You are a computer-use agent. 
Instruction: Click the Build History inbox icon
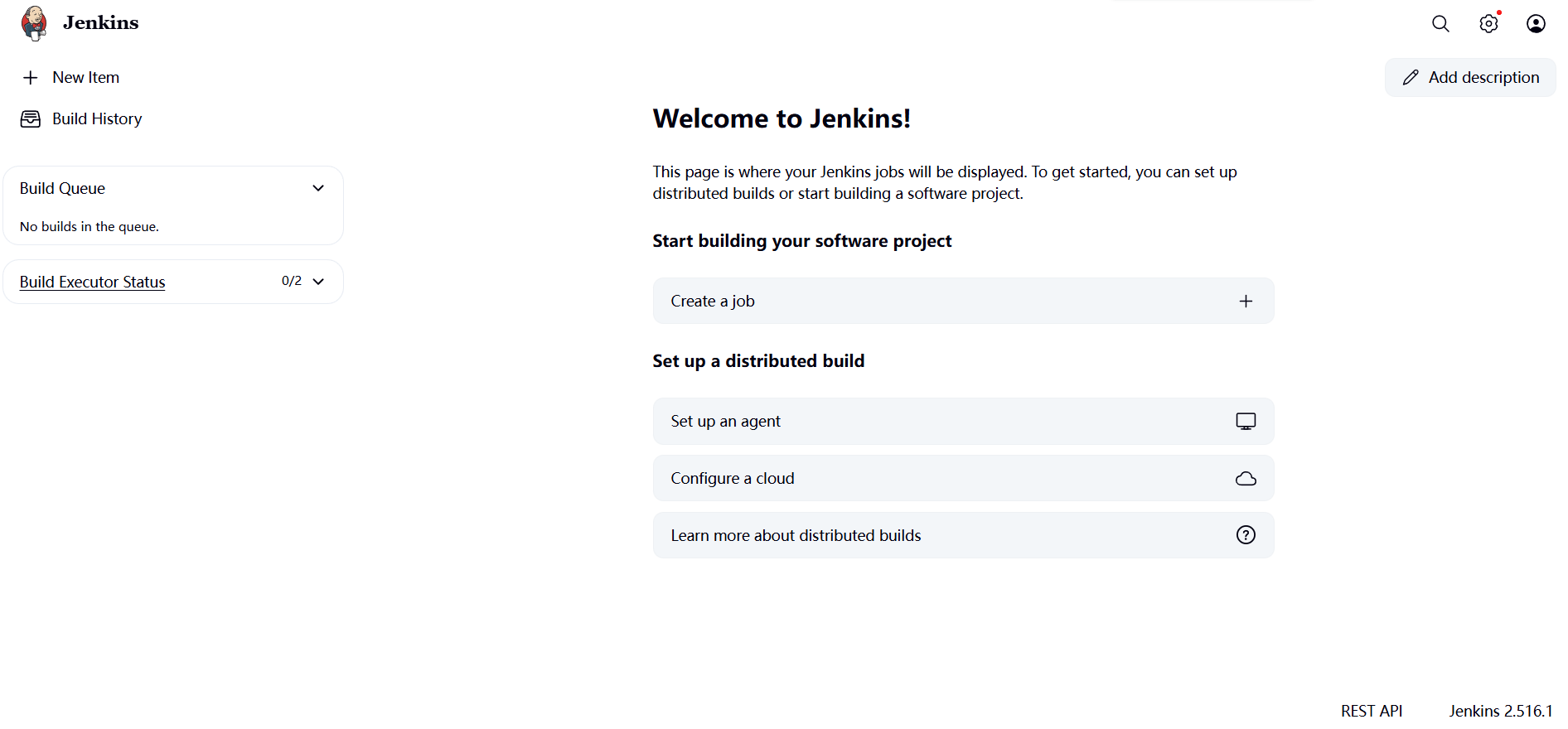(31, 119)
